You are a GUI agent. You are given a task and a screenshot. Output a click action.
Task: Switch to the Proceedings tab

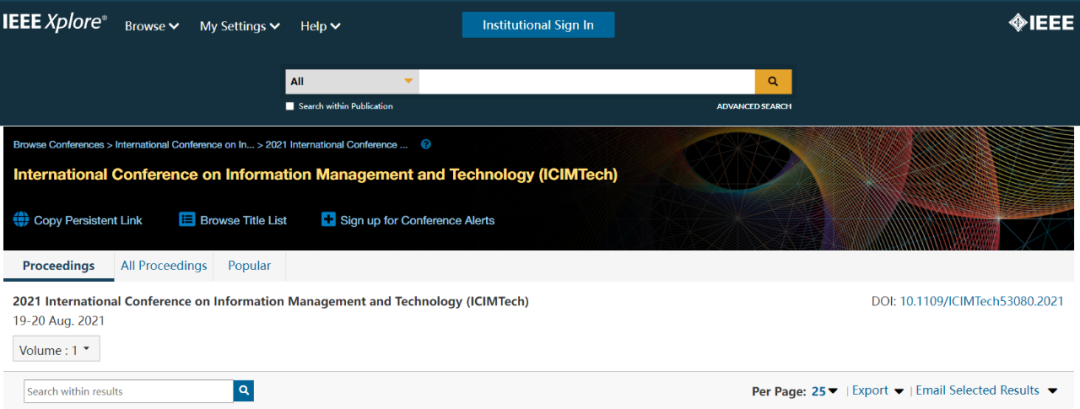(59, 266)
